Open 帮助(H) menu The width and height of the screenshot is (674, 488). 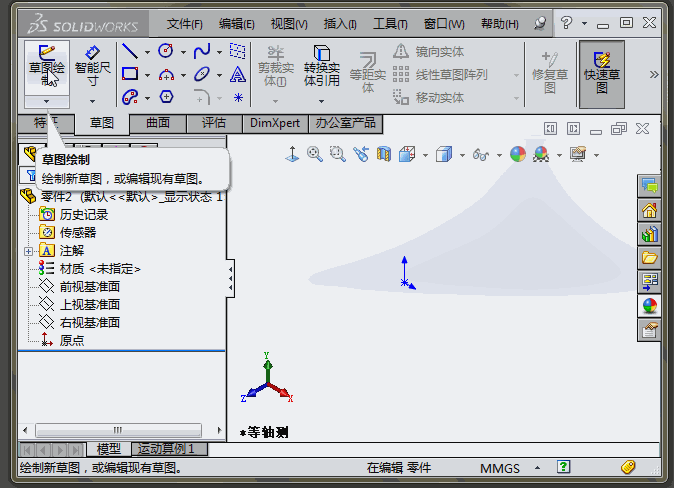499,24
